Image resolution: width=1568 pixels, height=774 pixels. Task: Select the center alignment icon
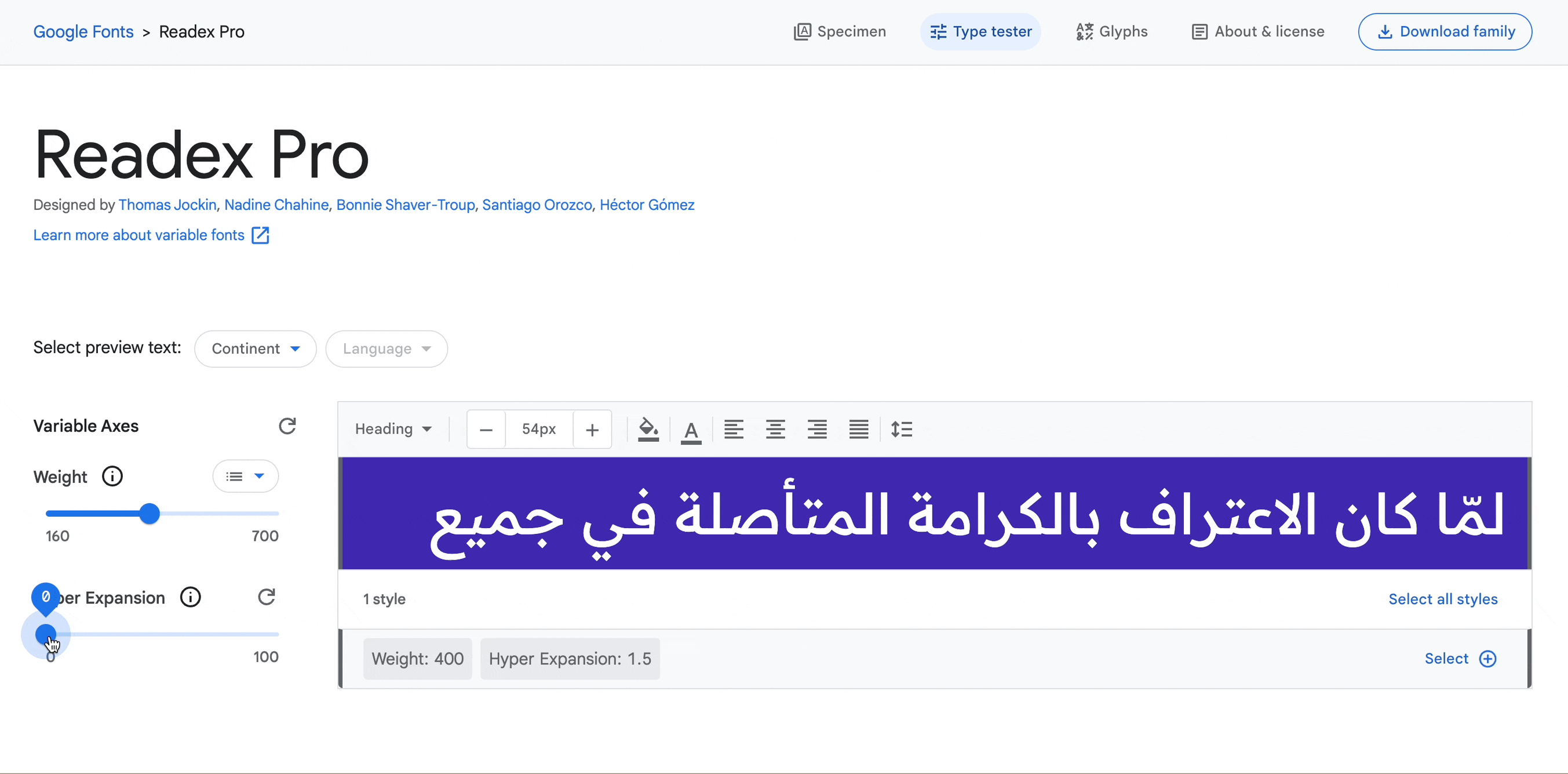(775, 428)
